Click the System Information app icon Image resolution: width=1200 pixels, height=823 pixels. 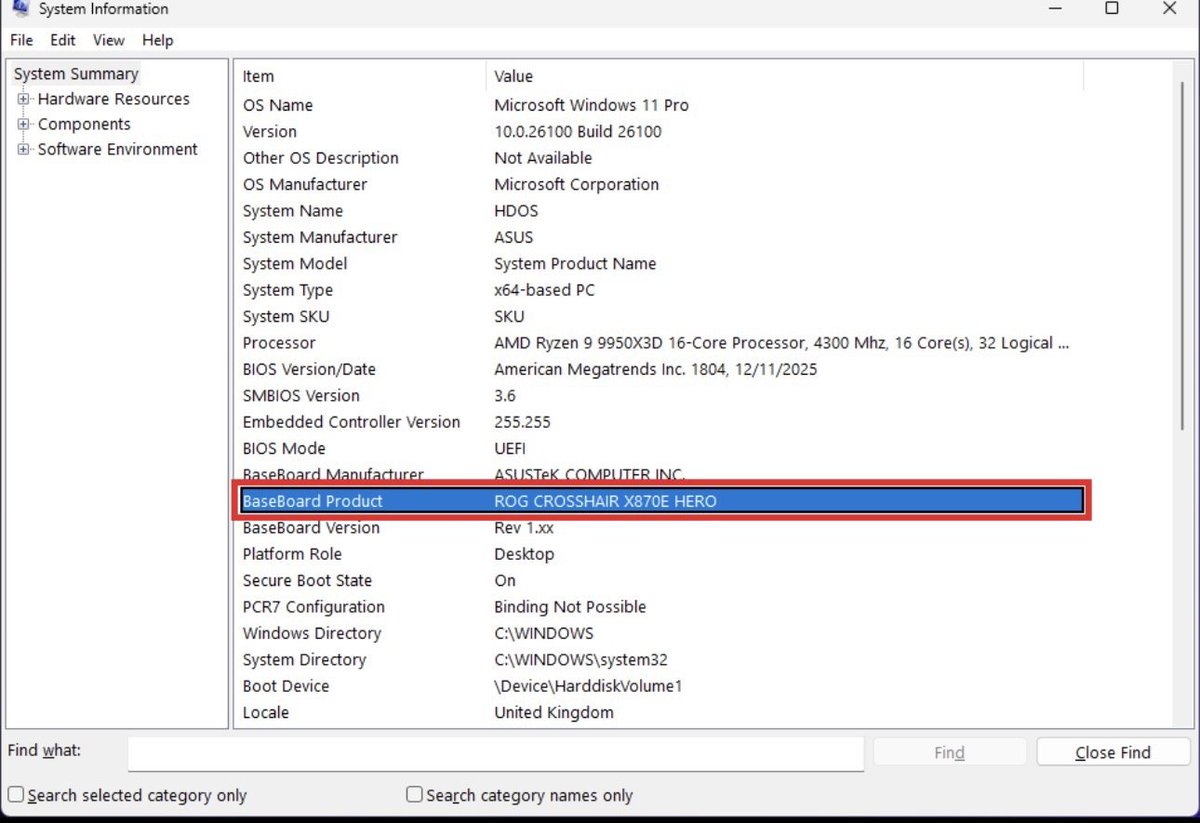click(x=19, y=8)
